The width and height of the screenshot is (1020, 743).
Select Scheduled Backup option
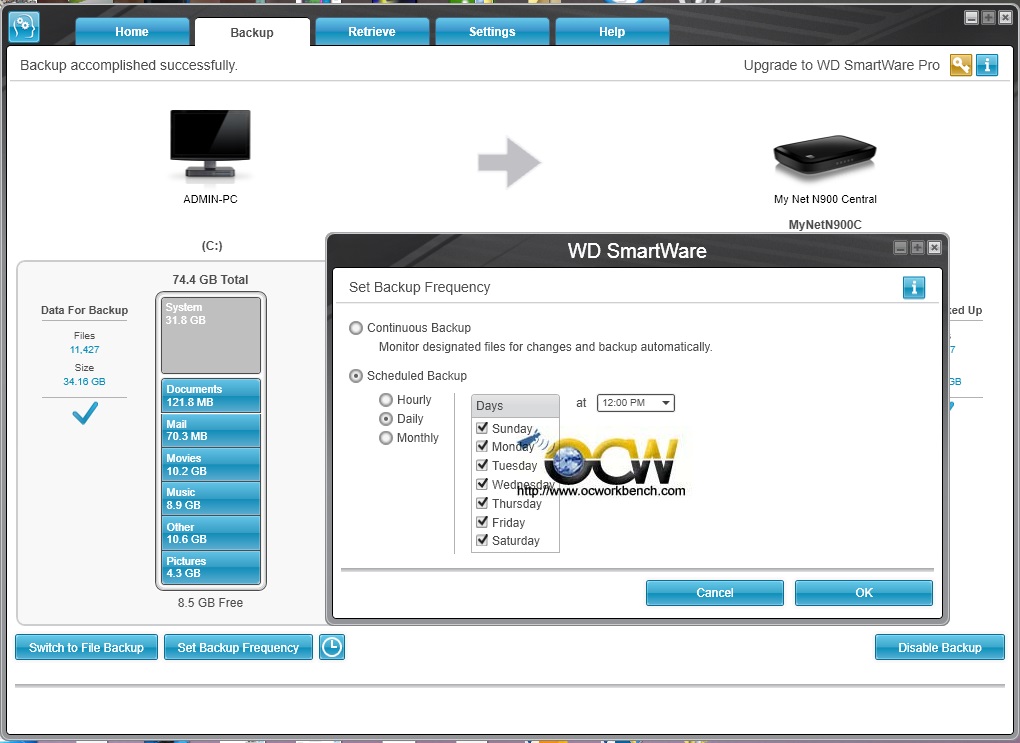pyautogui.click(x=356, y=375)
